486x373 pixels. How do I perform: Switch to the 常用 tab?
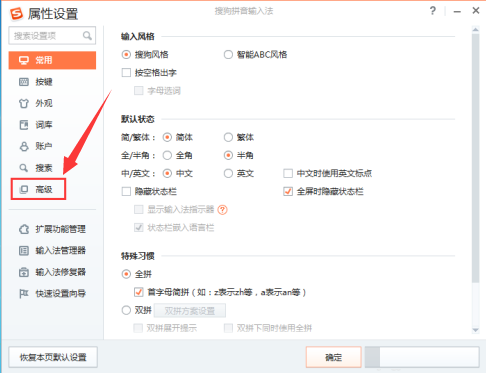tap(52, 60)
